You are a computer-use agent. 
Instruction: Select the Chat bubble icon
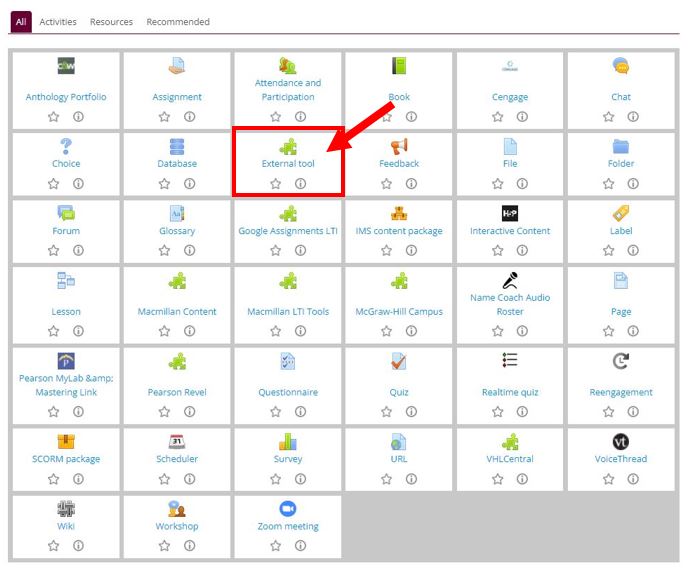point(621,66)
